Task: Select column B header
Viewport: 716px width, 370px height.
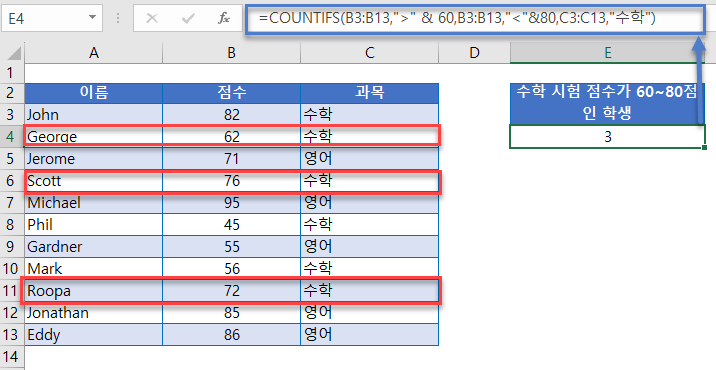Action: 232,53
